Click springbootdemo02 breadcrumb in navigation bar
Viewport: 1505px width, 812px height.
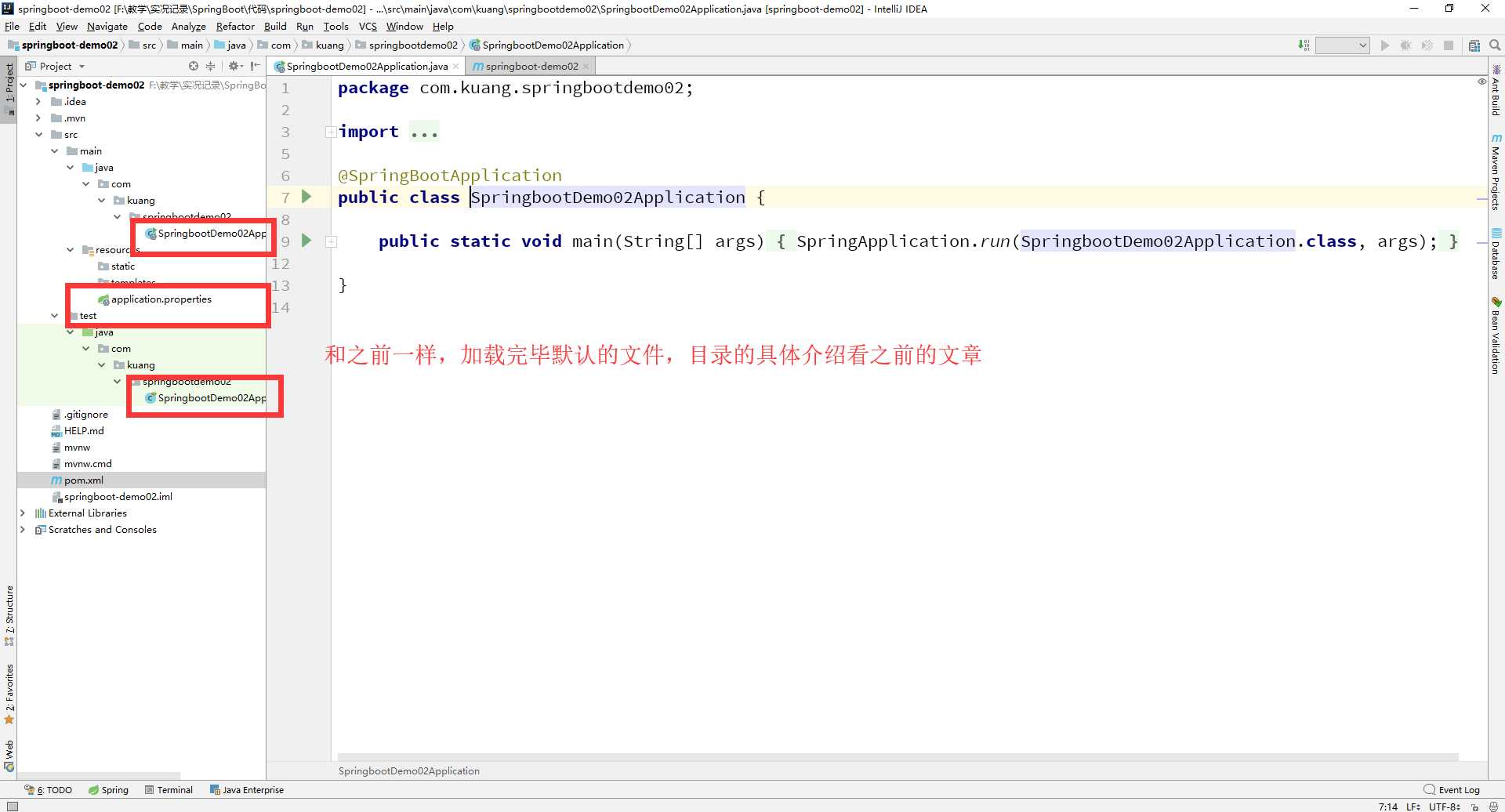(407, 45)
